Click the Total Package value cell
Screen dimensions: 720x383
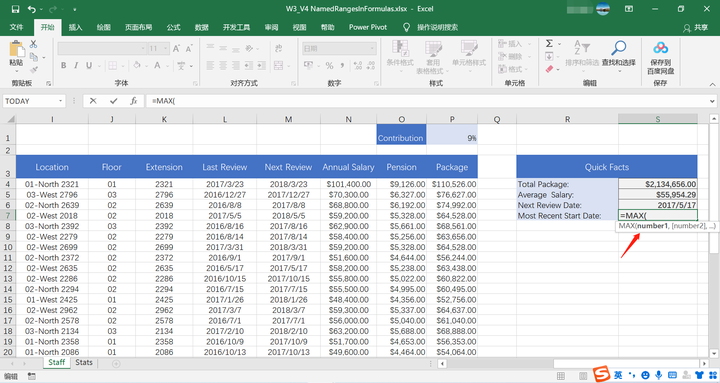(658, 184)
